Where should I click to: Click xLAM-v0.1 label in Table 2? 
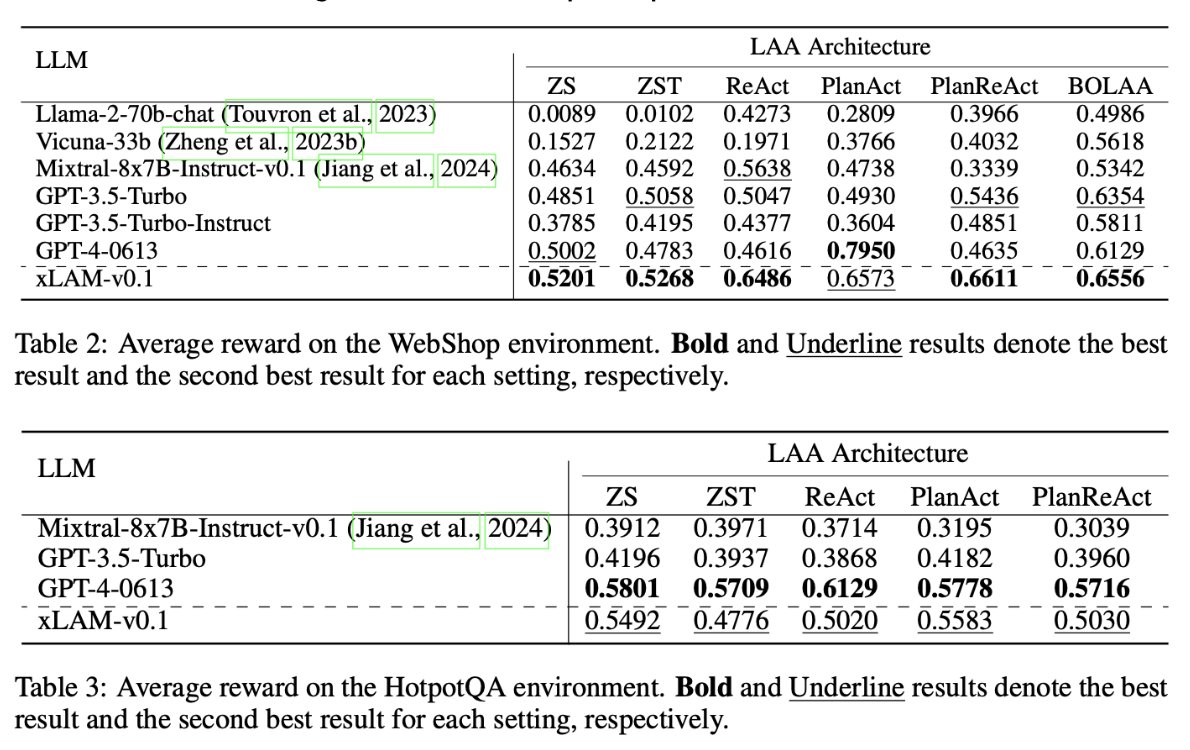(x=94, y=279)
